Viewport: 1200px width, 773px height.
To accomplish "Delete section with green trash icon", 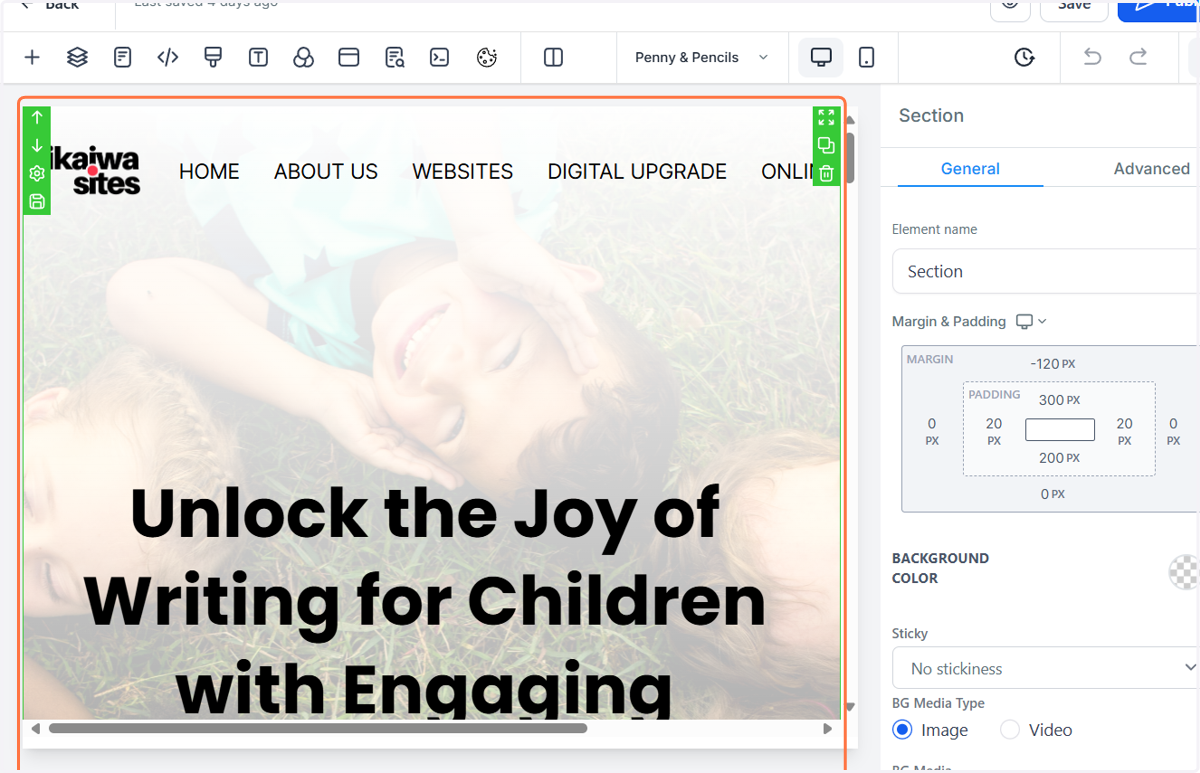I will coord(826,174).
